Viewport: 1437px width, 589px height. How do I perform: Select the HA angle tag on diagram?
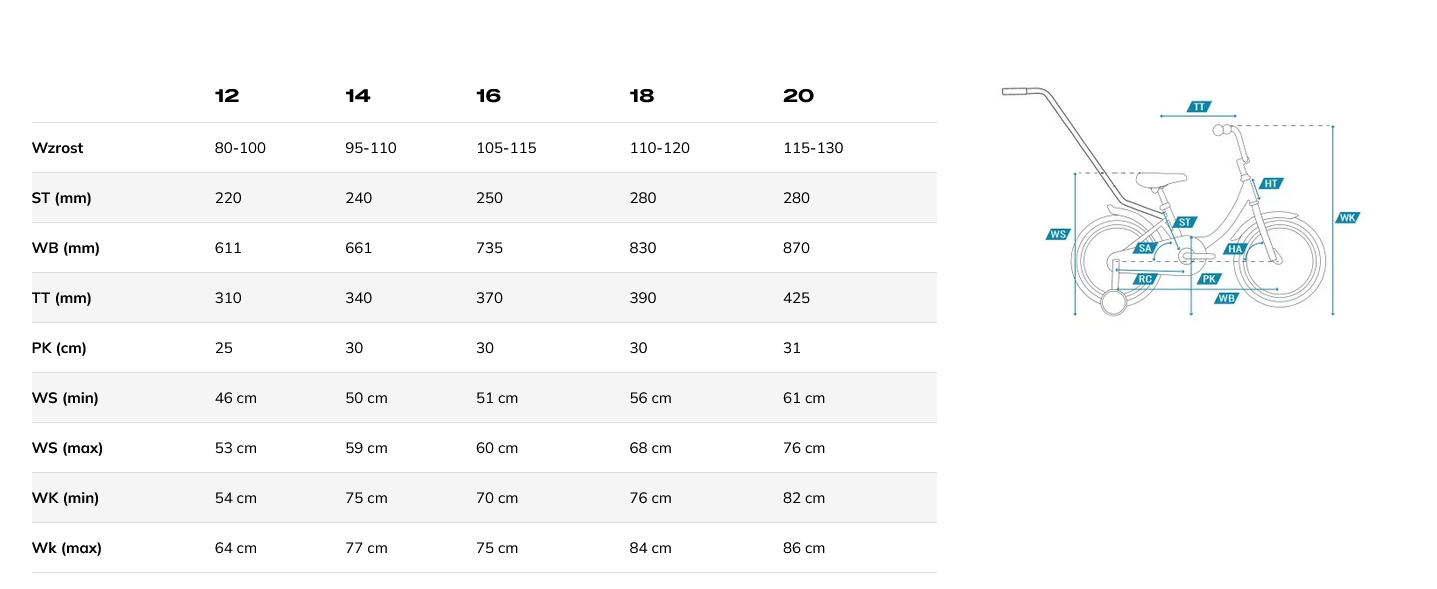[x=1236, y=248]
